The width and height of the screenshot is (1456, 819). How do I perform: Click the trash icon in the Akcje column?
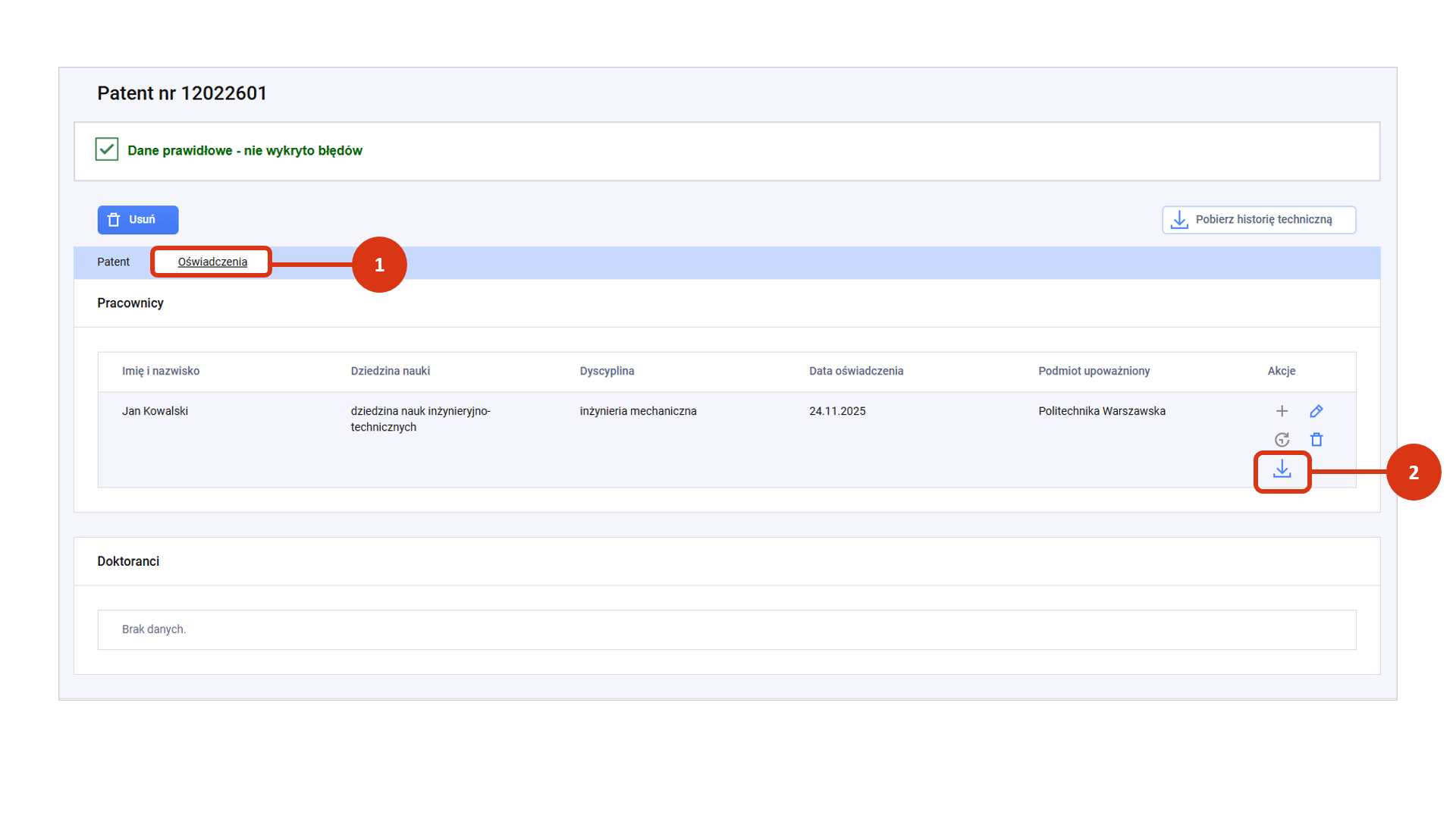1316,440
